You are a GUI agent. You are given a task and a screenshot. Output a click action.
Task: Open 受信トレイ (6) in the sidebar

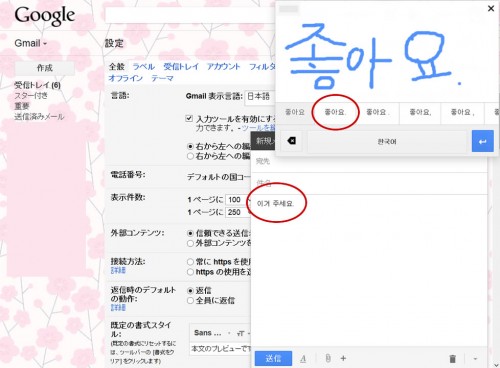37,85
